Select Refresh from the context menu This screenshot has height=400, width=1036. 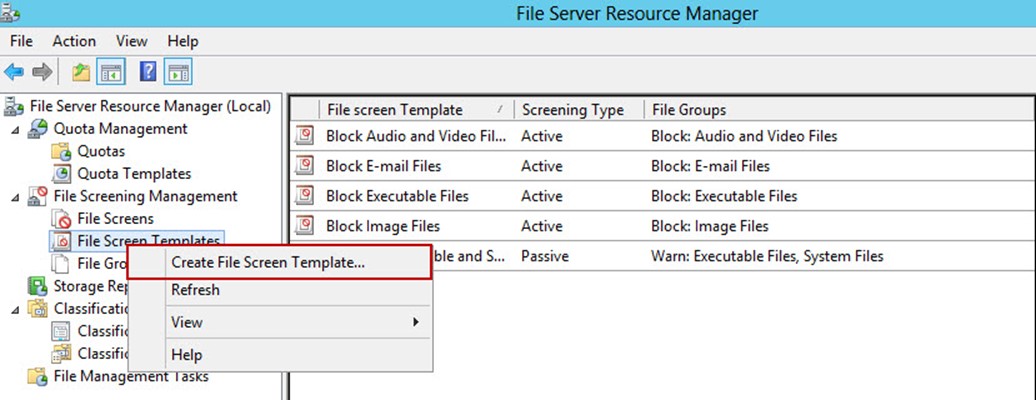pos(195,290)
